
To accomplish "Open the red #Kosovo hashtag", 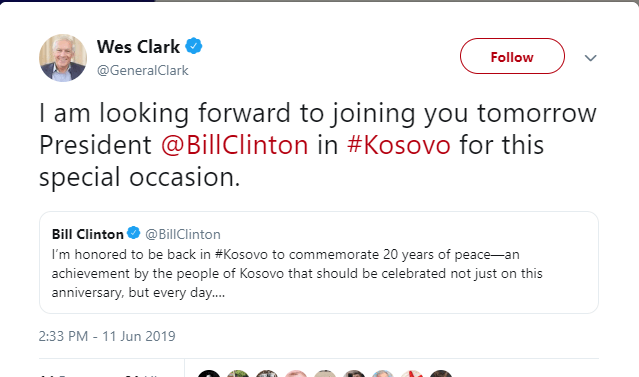I will coord(399,145).
